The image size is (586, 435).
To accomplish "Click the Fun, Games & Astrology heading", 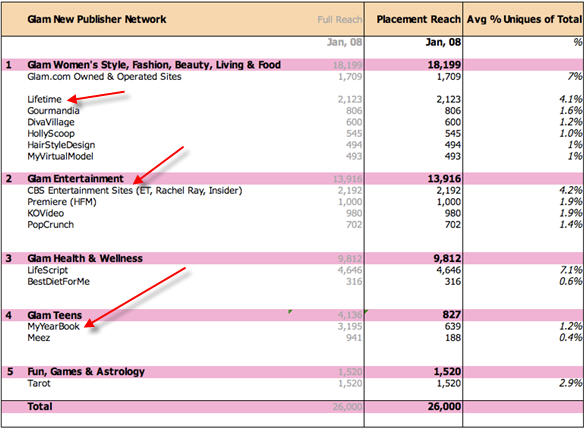I will 86,371.
